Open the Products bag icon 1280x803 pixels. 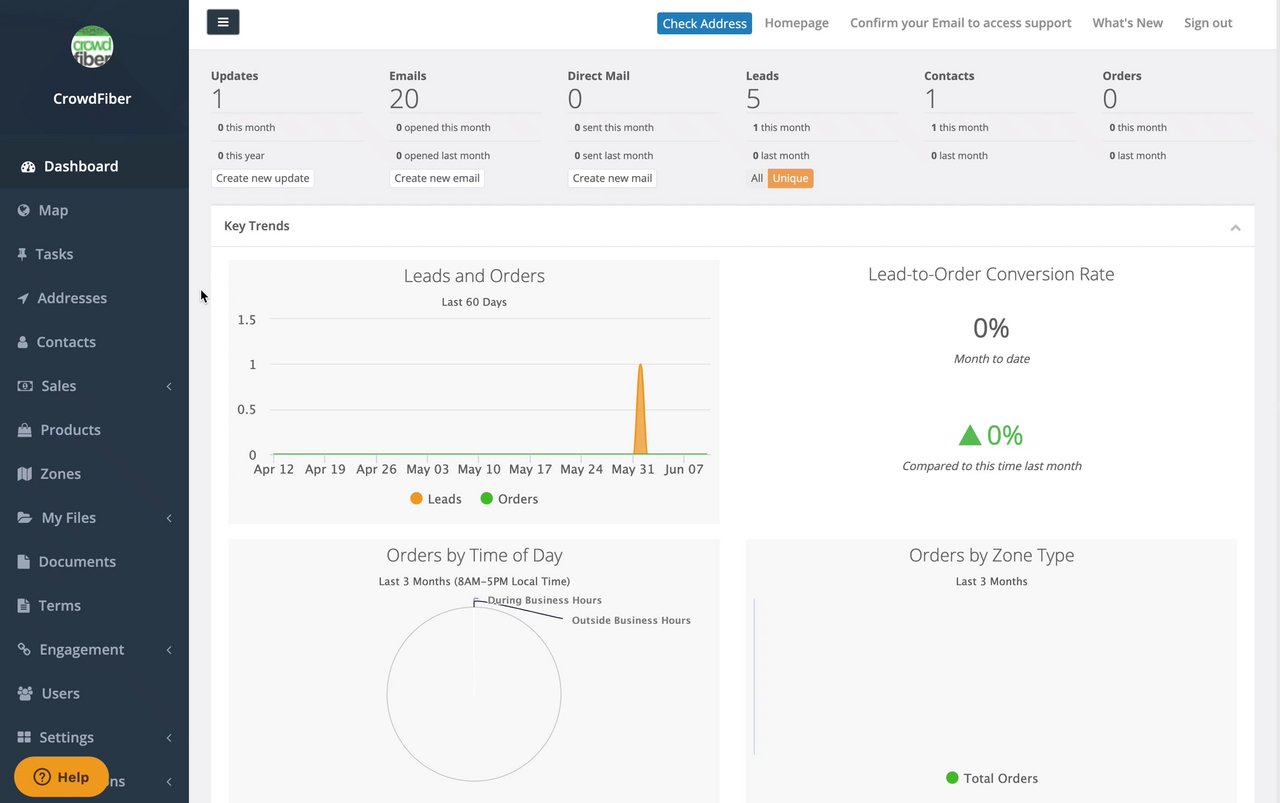tap(24, 430)
